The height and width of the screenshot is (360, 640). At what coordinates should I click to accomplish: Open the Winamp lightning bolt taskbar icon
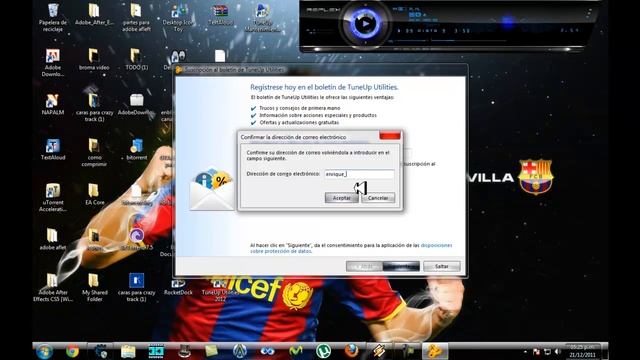[x=379, y=351]
